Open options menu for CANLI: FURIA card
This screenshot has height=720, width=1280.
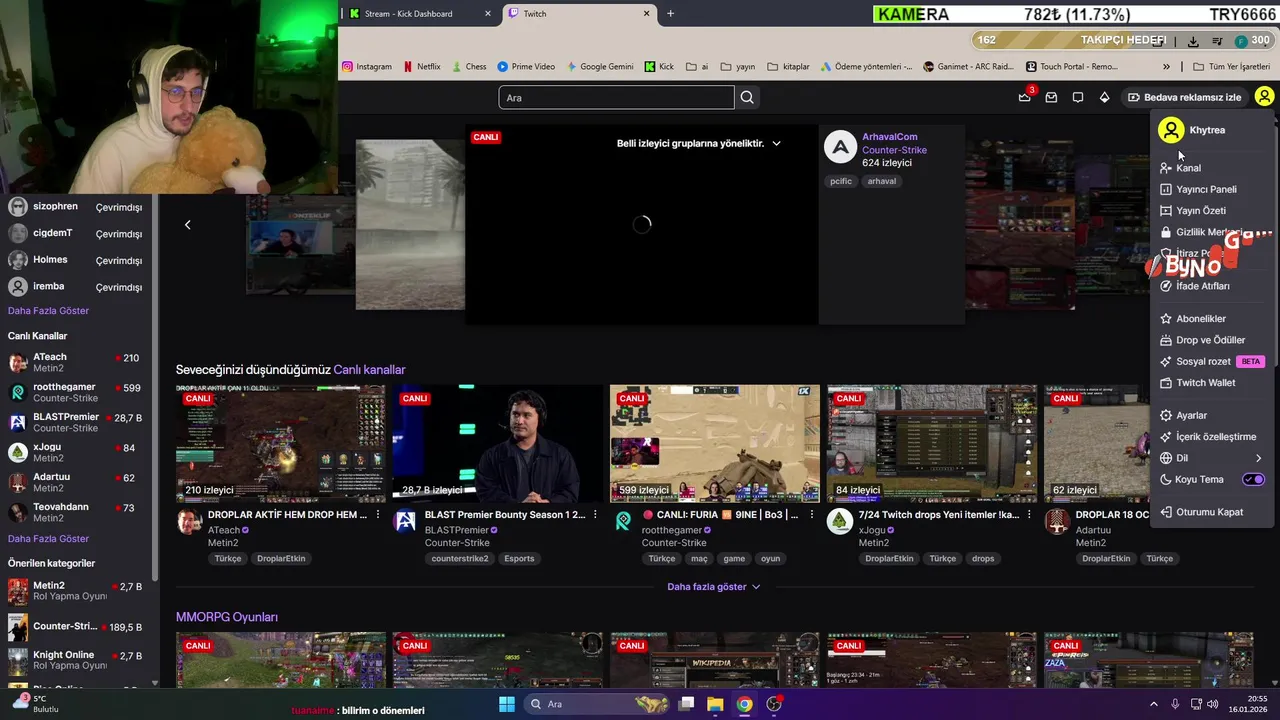(x=812, y=515)
